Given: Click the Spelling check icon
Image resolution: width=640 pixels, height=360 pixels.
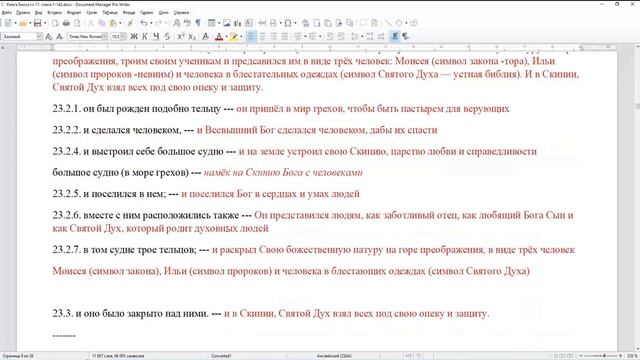Looking at the screenshot, I should [x=187, y=23].
